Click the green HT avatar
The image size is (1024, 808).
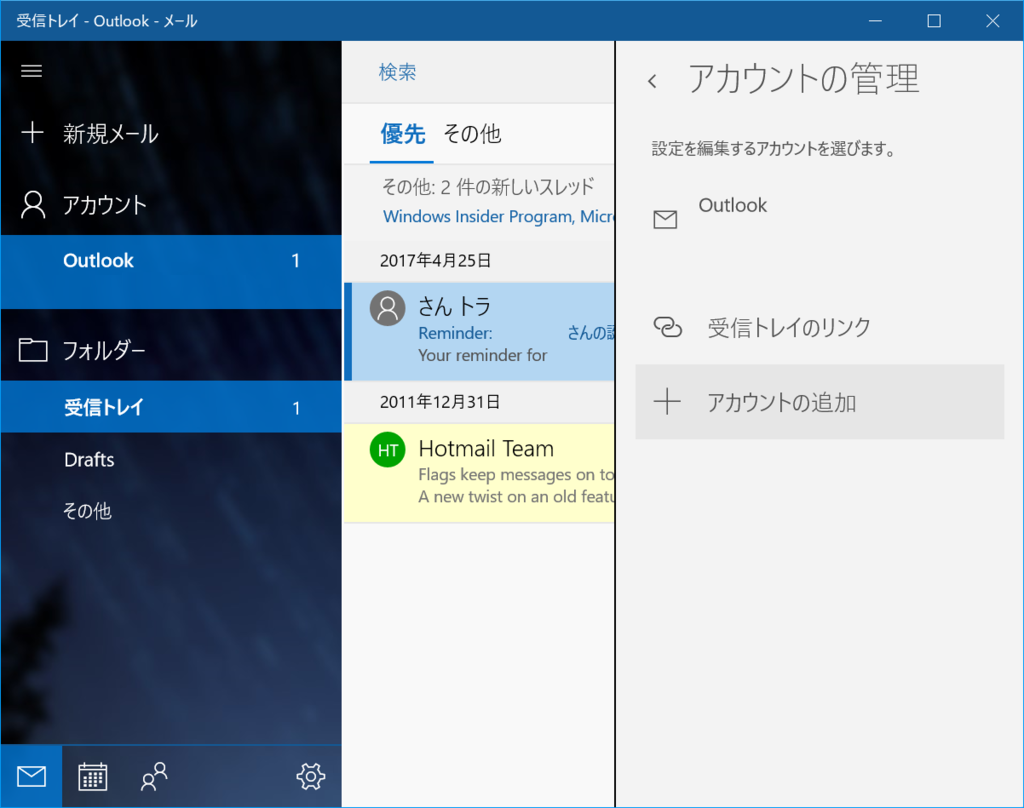387,449
